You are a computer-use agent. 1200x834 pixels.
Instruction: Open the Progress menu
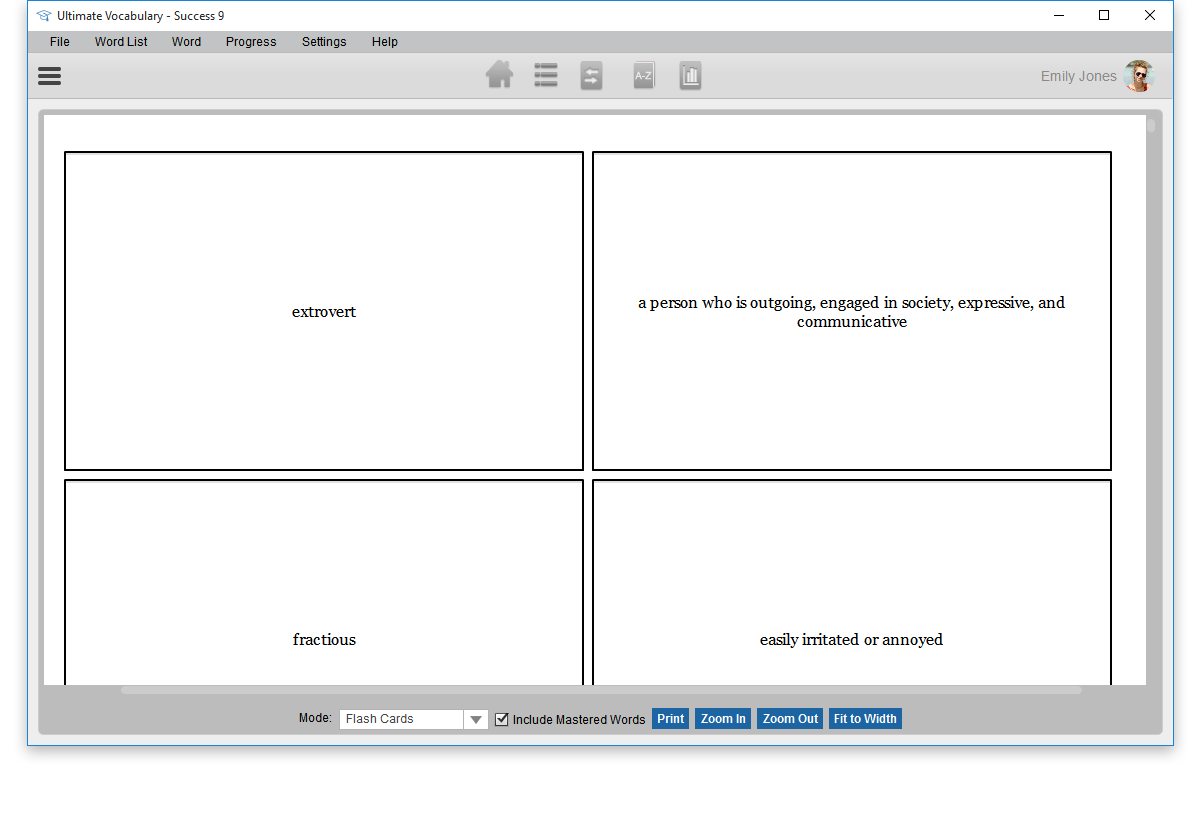[251, 42]
